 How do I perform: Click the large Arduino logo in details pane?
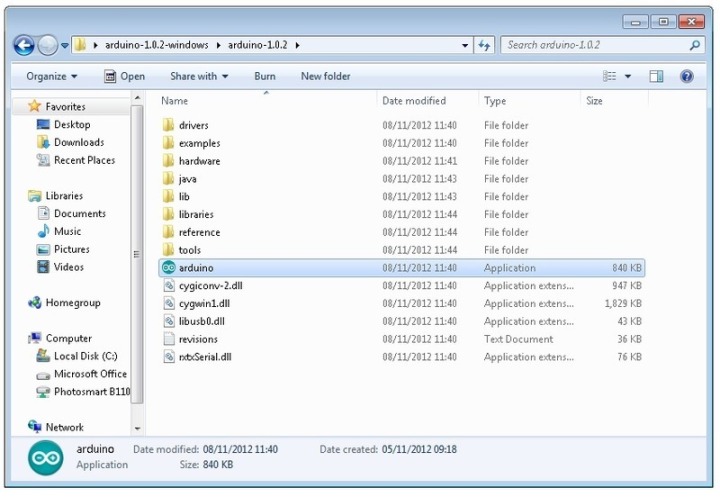45,457
